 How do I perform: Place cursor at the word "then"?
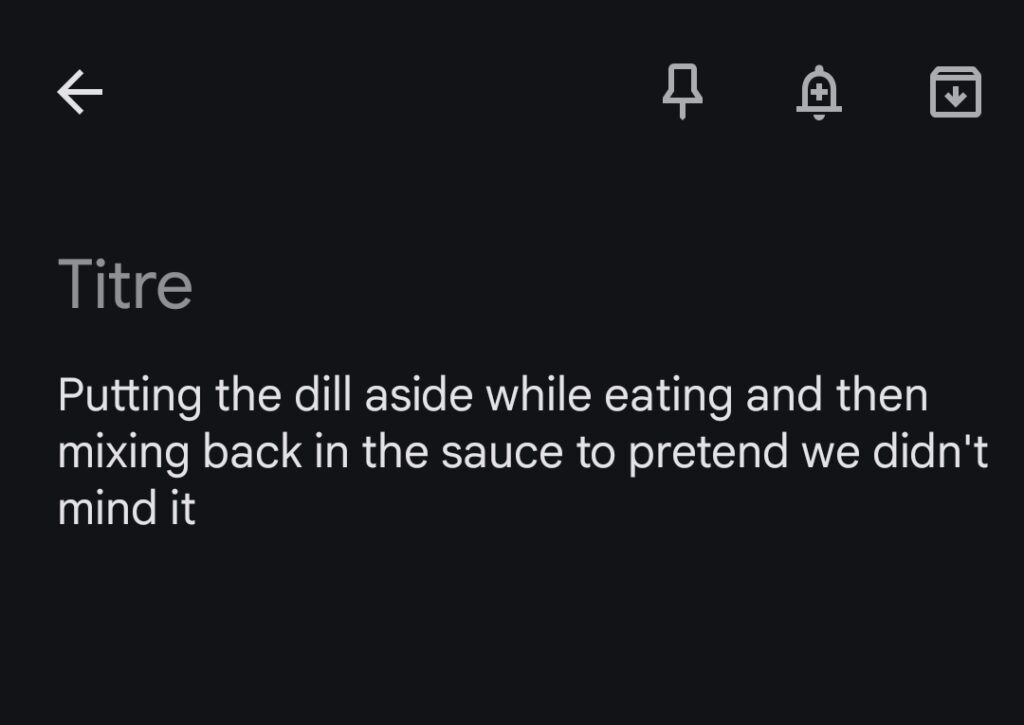(x=881, y=395)
